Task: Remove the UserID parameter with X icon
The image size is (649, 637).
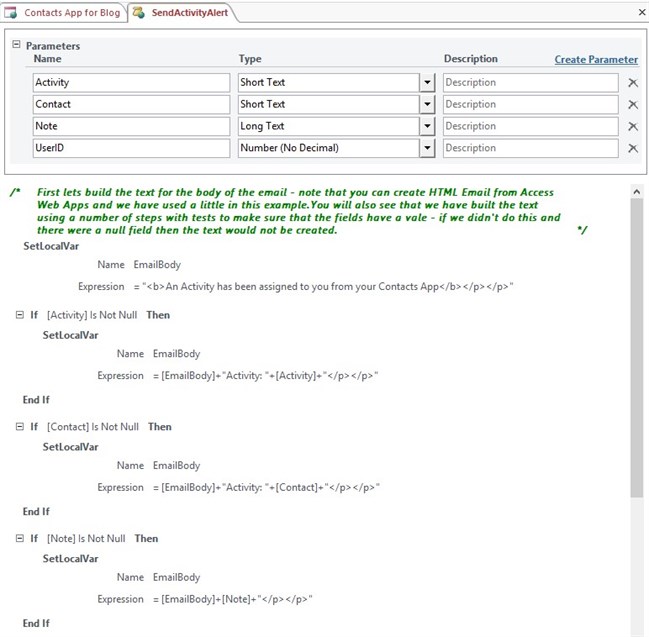Action: pos(632,148)
